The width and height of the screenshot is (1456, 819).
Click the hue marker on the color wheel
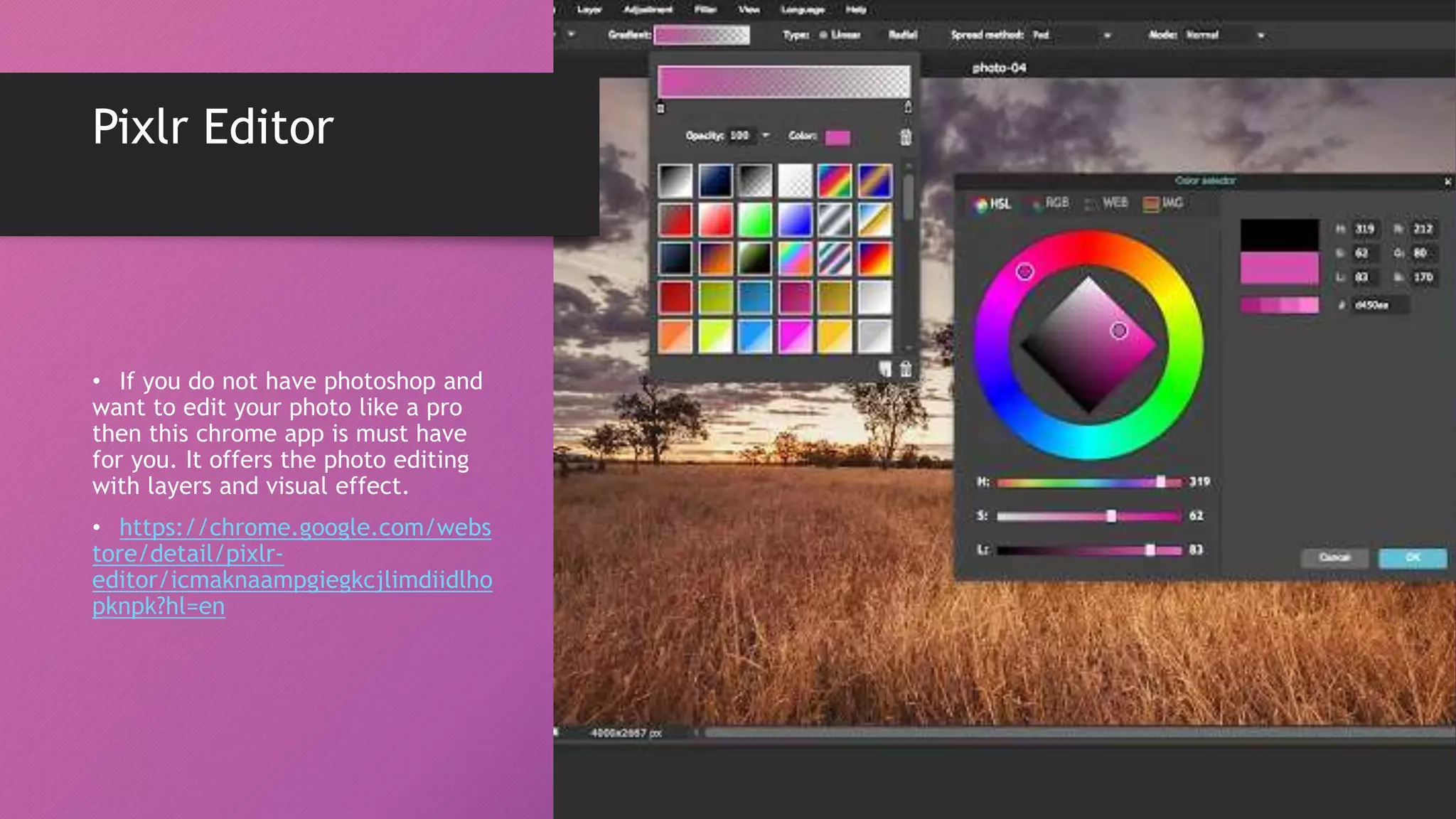click(1024, 272)
